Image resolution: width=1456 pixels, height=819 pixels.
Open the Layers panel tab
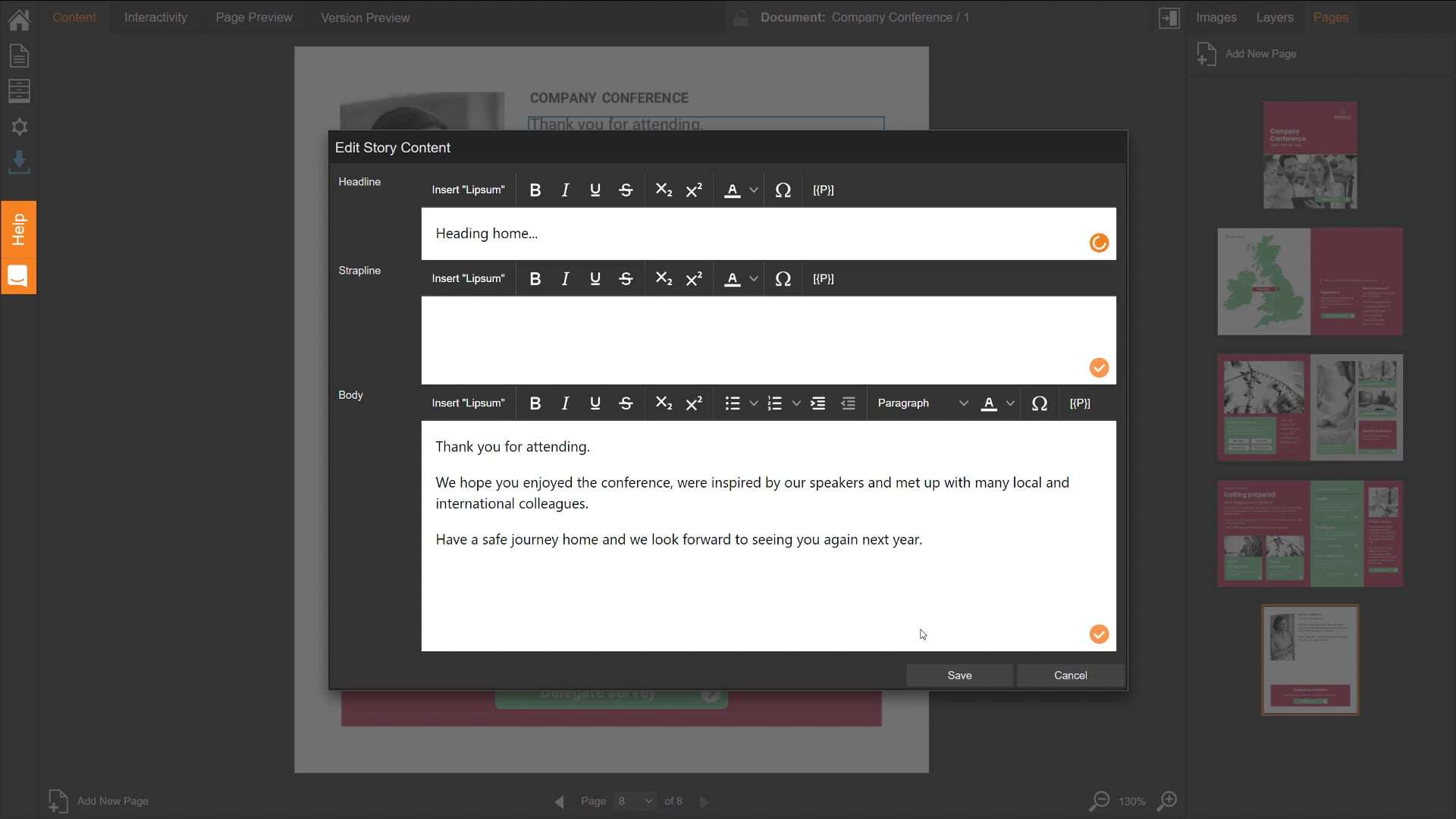[1274, 17]
